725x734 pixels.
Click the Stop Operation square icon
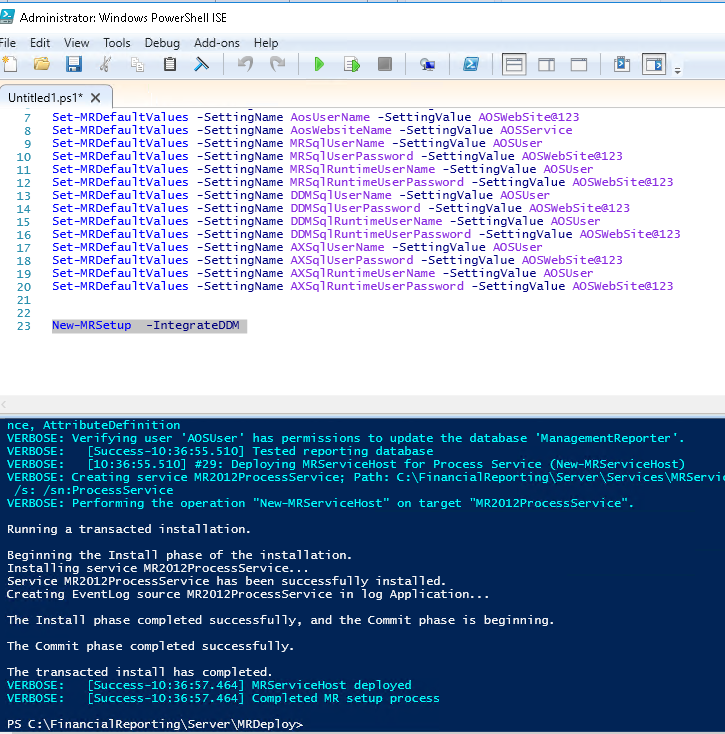[384, 65]
